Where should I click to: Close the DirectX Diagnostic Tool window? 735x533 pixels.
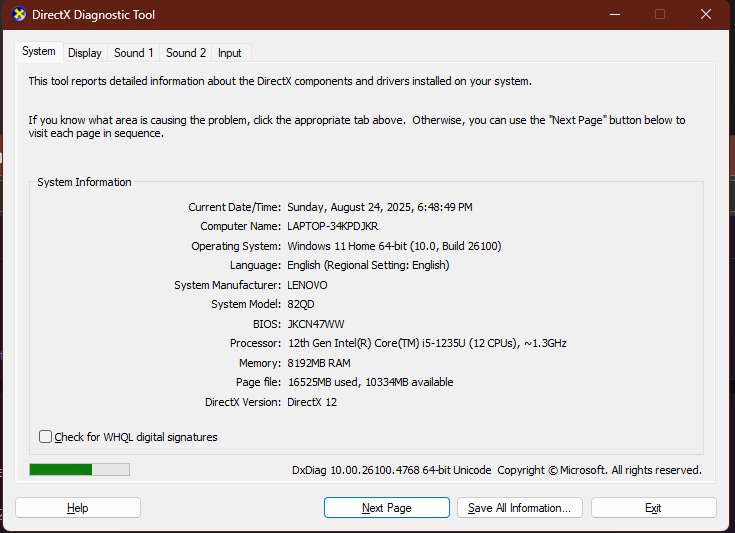tap(706, 15)
